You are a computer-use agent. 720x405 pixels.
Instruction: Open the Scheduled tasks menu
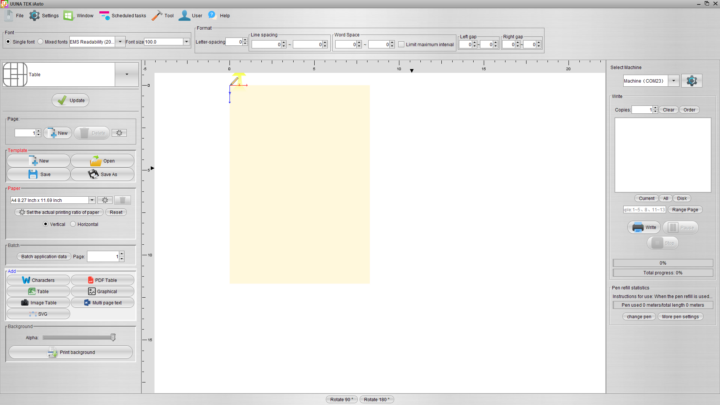(x=123, y=16)
